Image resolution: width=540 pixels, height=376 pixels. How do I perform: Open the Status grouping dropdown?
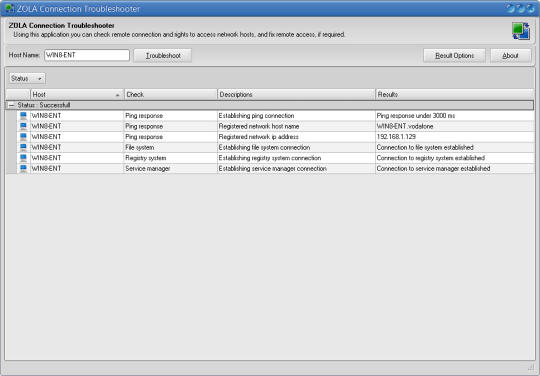click(27, 79)
